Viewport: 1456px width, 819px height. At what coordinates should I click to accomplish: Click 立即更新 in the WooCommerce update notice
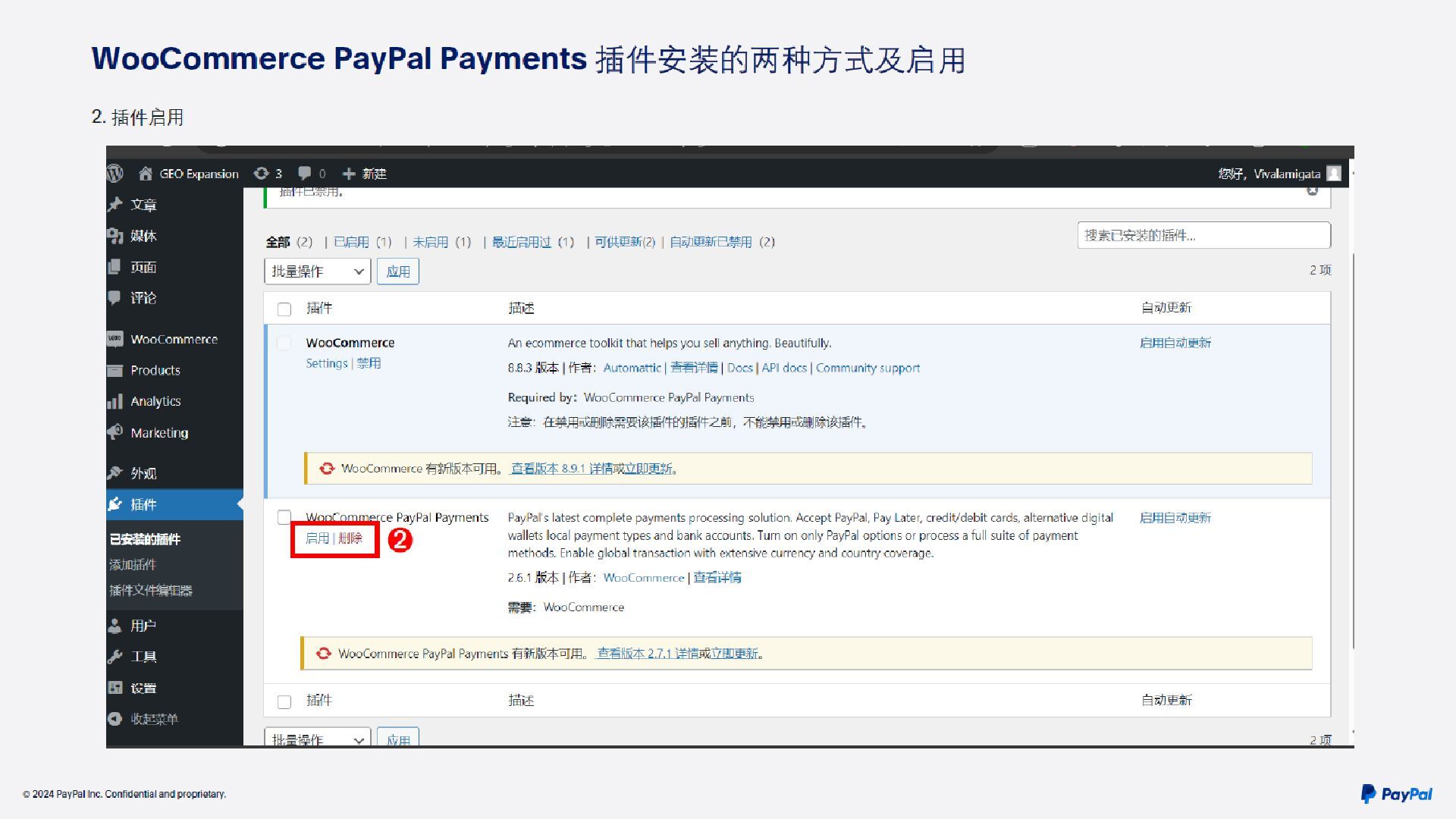click(x=648, y=469)
